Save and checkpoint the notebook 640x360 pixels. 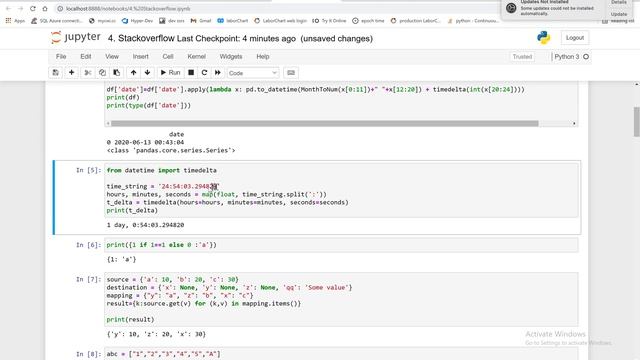[x=56, y=73]
